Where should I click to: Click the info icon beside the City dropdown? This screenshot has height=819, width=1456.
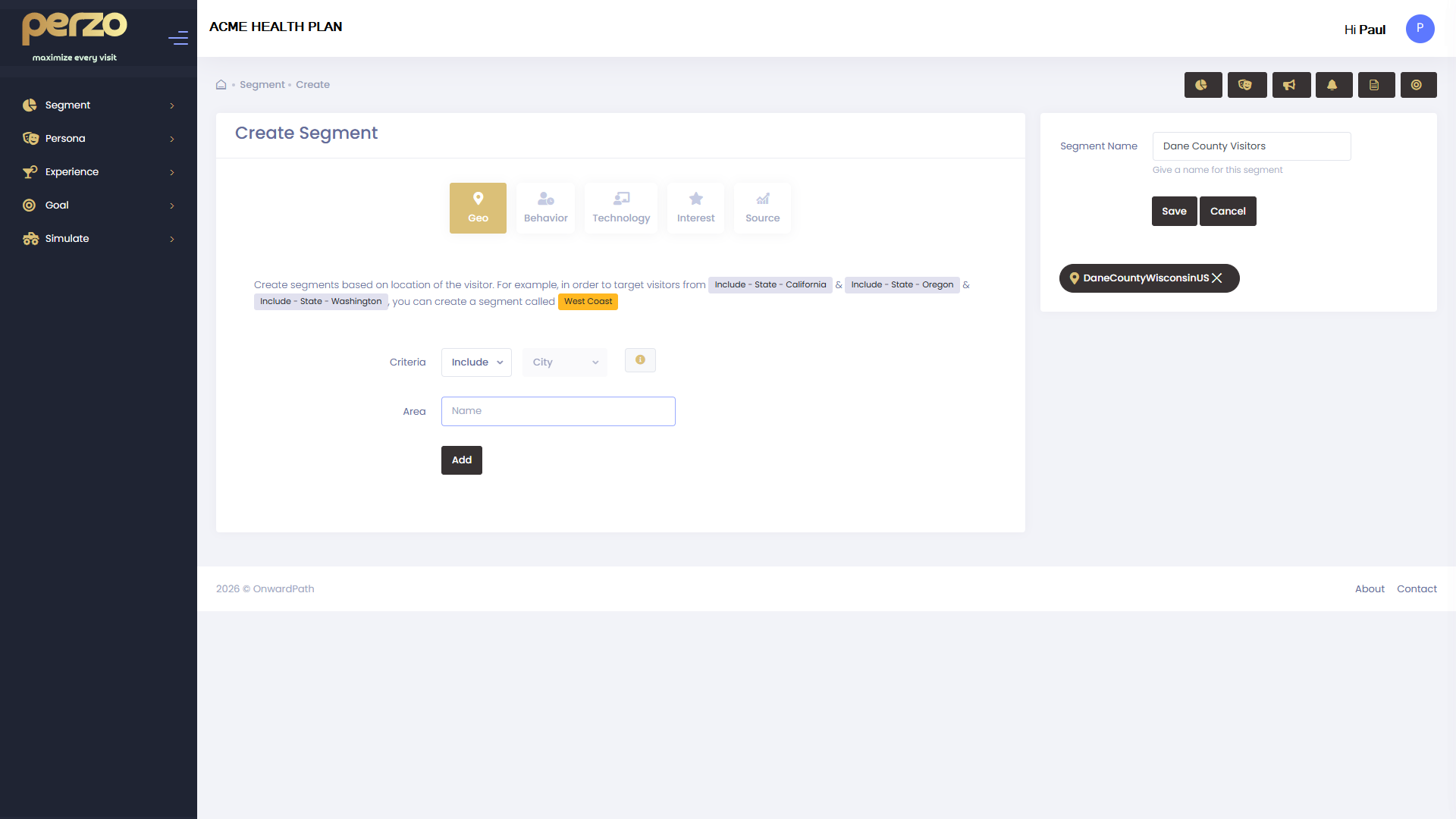pyautogui.click(x=640, y=360)
